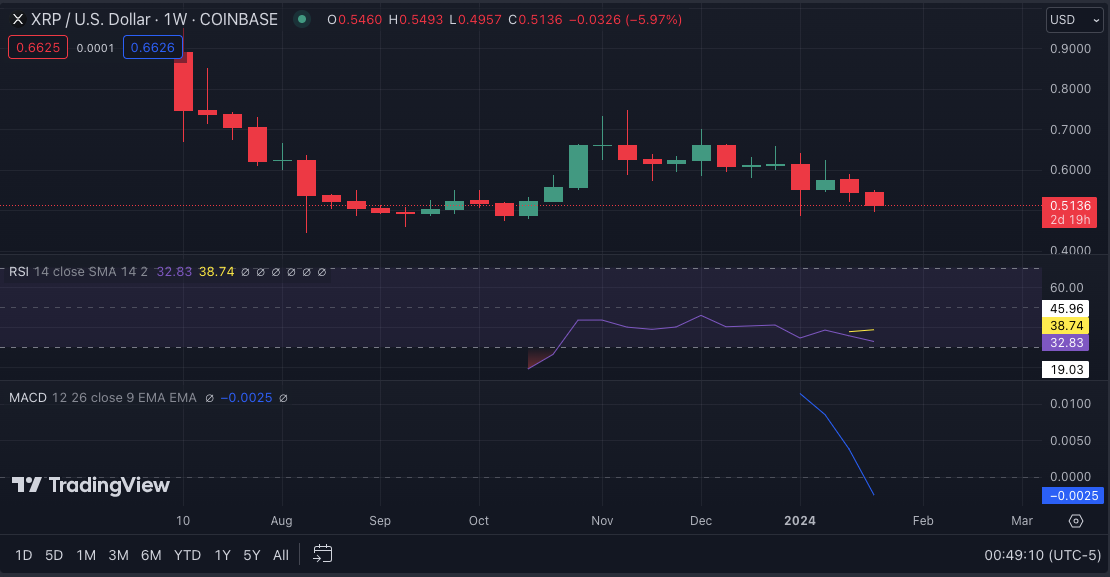1110x577 pixels.
Task: Click the purple 32.83 label on the RSI scale
Action: pos(1066,343)
